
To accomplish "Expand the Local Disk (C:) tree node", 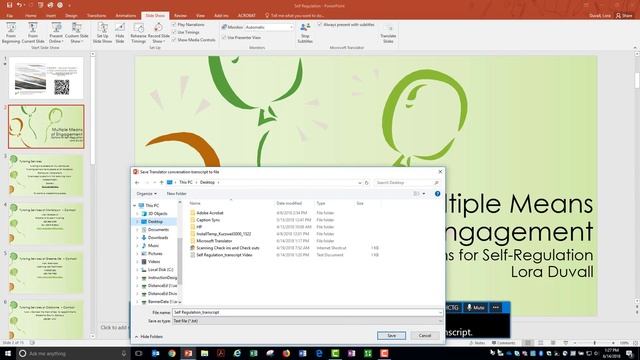I will coord(137,270).
